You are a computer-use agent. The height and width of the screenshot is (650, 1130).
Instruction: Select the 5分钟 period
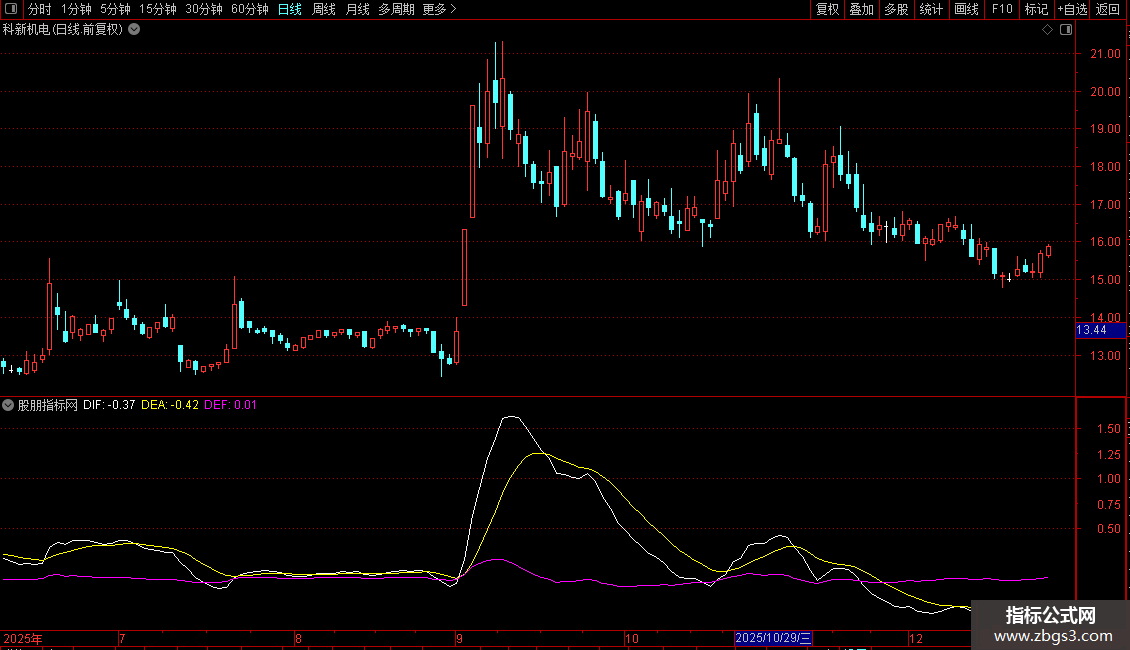pos(115,9)
